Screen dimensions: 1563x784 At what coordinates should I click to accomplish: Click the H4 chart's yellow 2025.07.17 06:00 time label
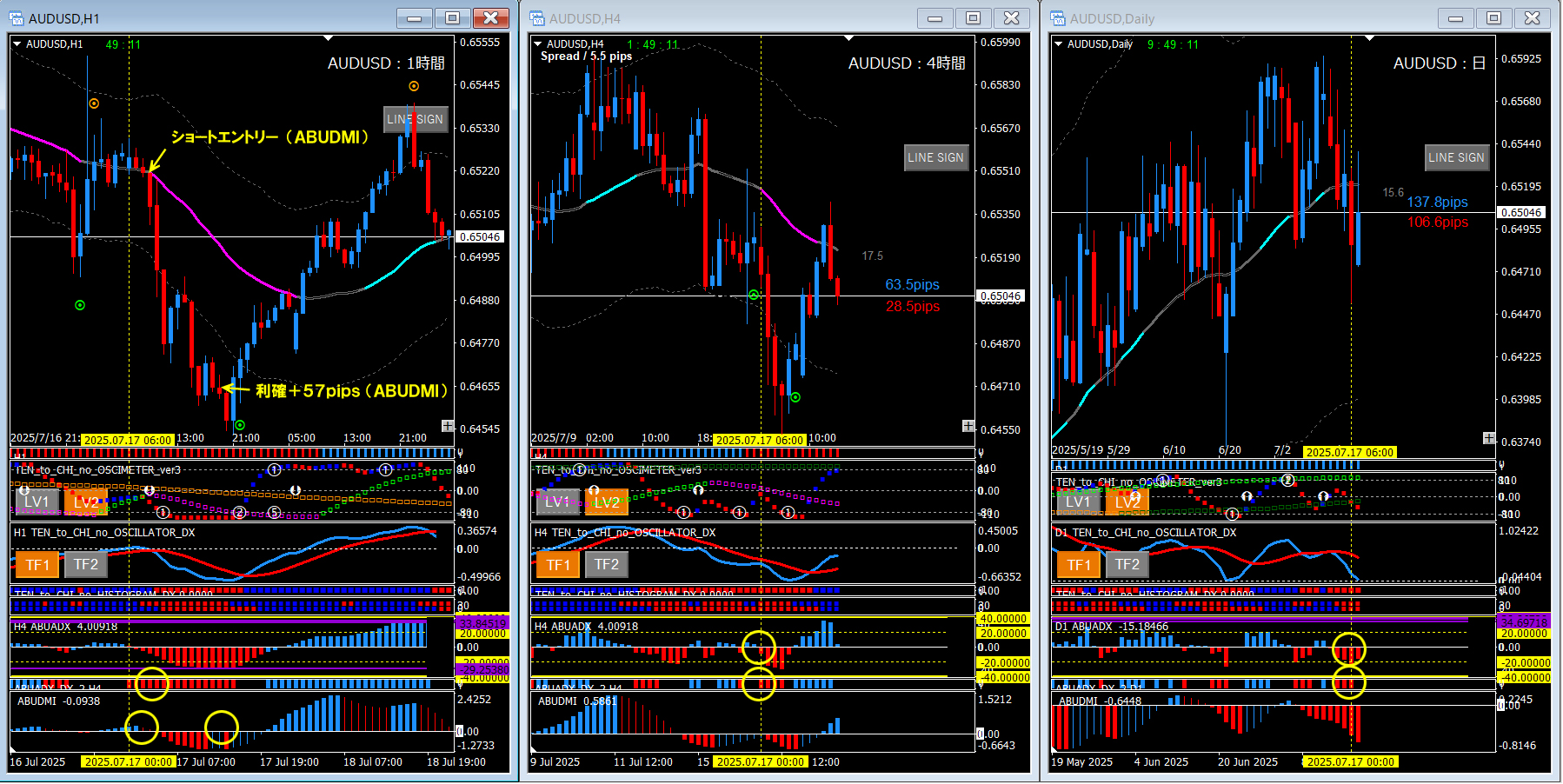[x=761, y=440]
